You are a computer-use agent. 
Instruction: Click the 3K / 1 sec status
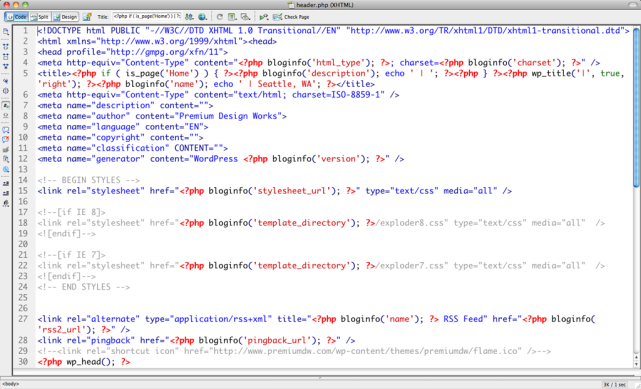[614, 385]
